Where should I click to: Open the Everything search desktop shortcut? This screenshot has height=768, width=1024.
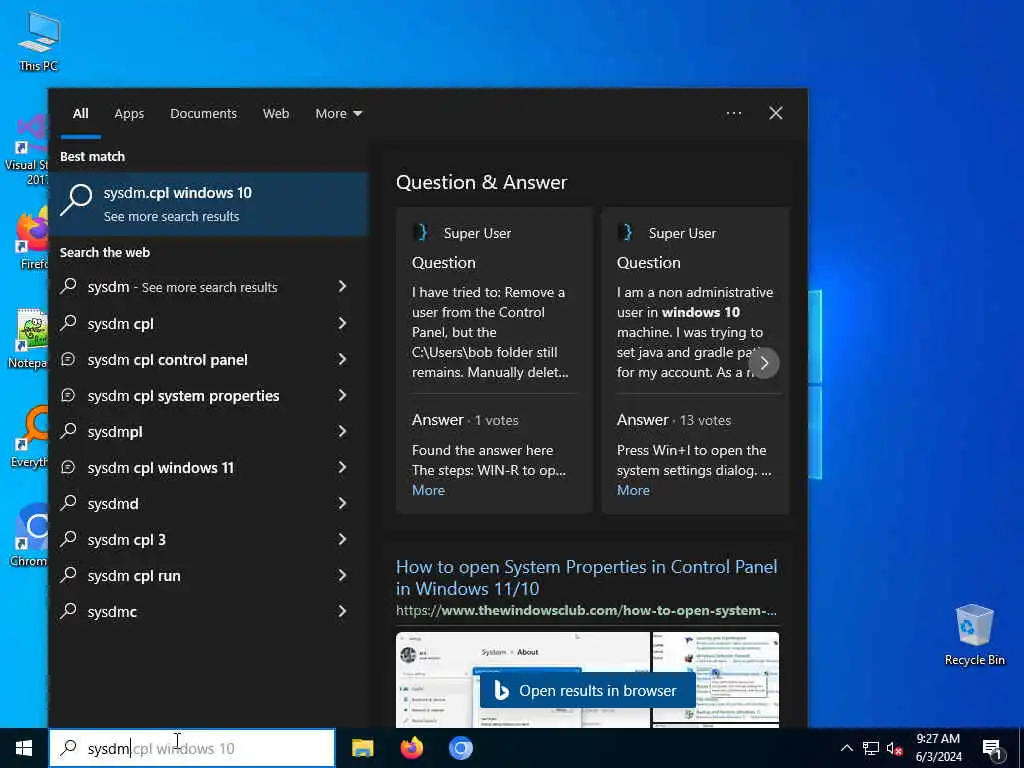tap(31, 436)
